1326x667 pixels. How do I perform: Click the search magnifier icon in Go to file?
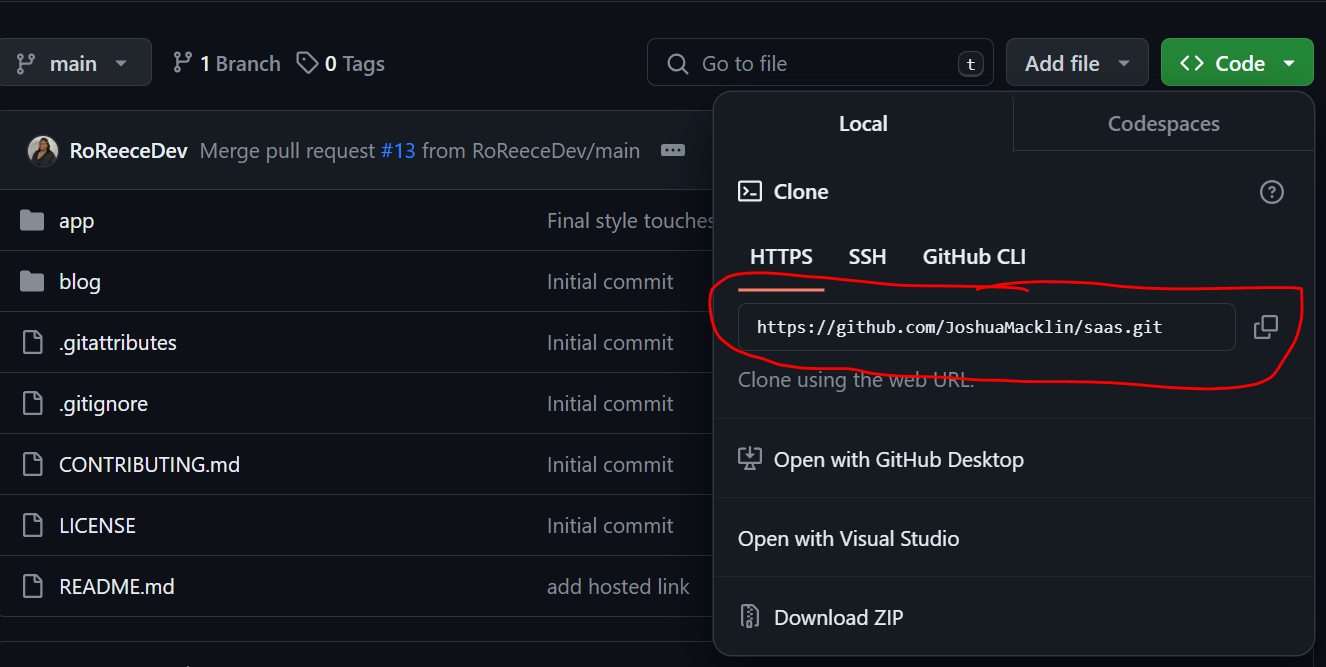(x=678, y=64)
